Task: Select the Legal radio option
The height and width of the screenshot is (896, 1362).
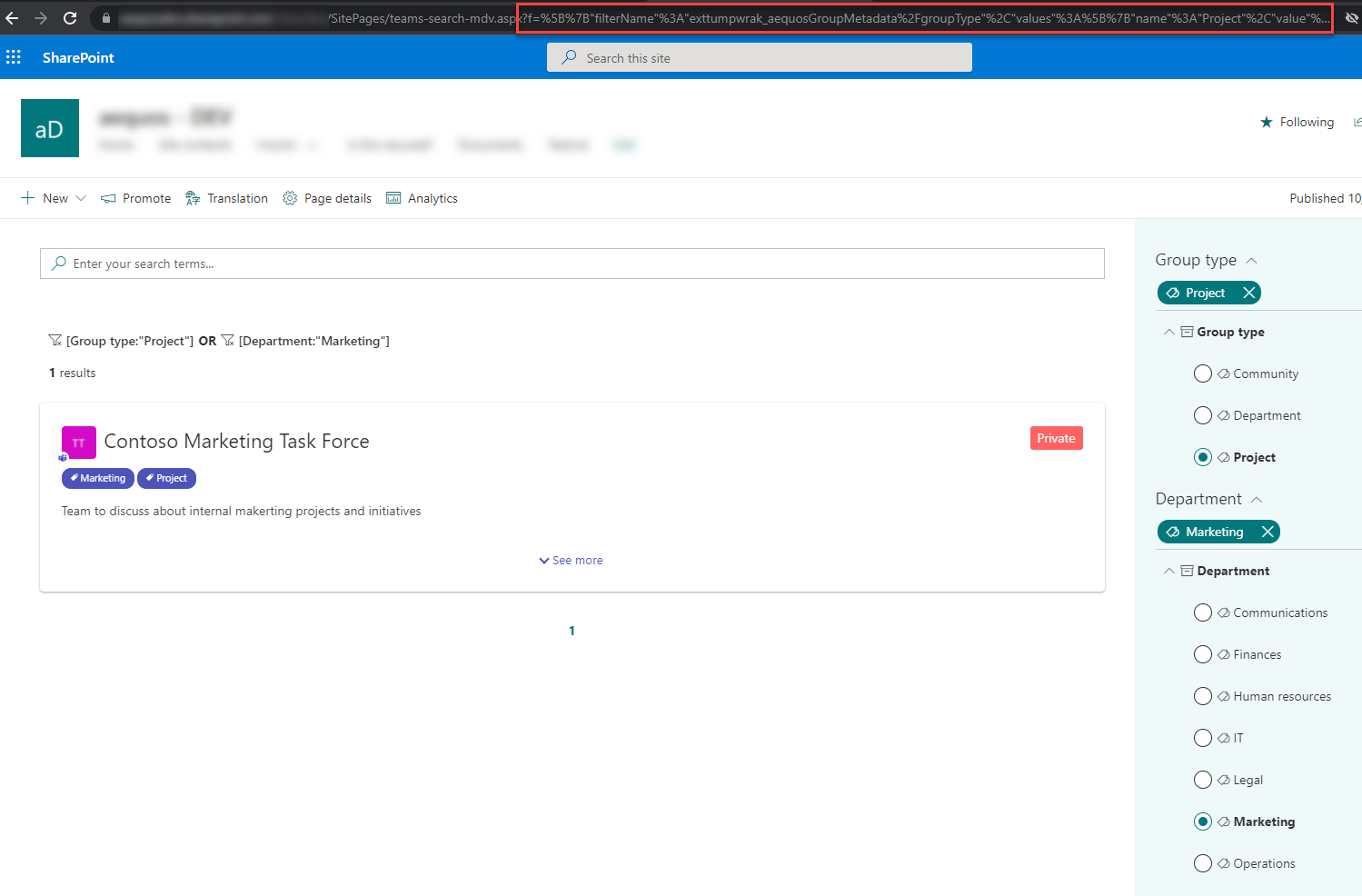Action: pyautogui.click(x=1203, y=780)
